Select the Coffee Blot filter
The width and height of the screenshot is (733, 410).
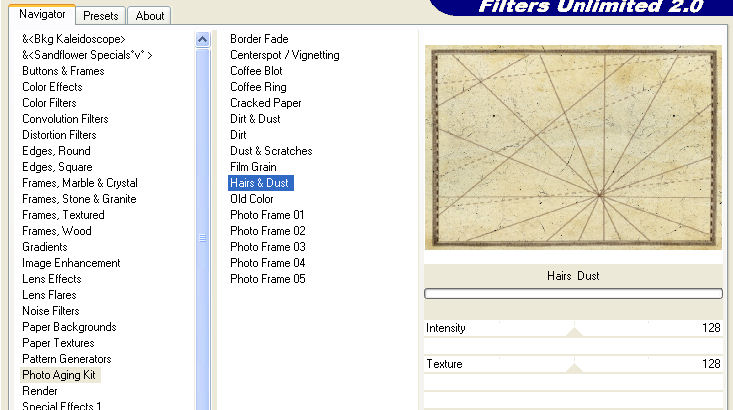click(x=256, y=71)
